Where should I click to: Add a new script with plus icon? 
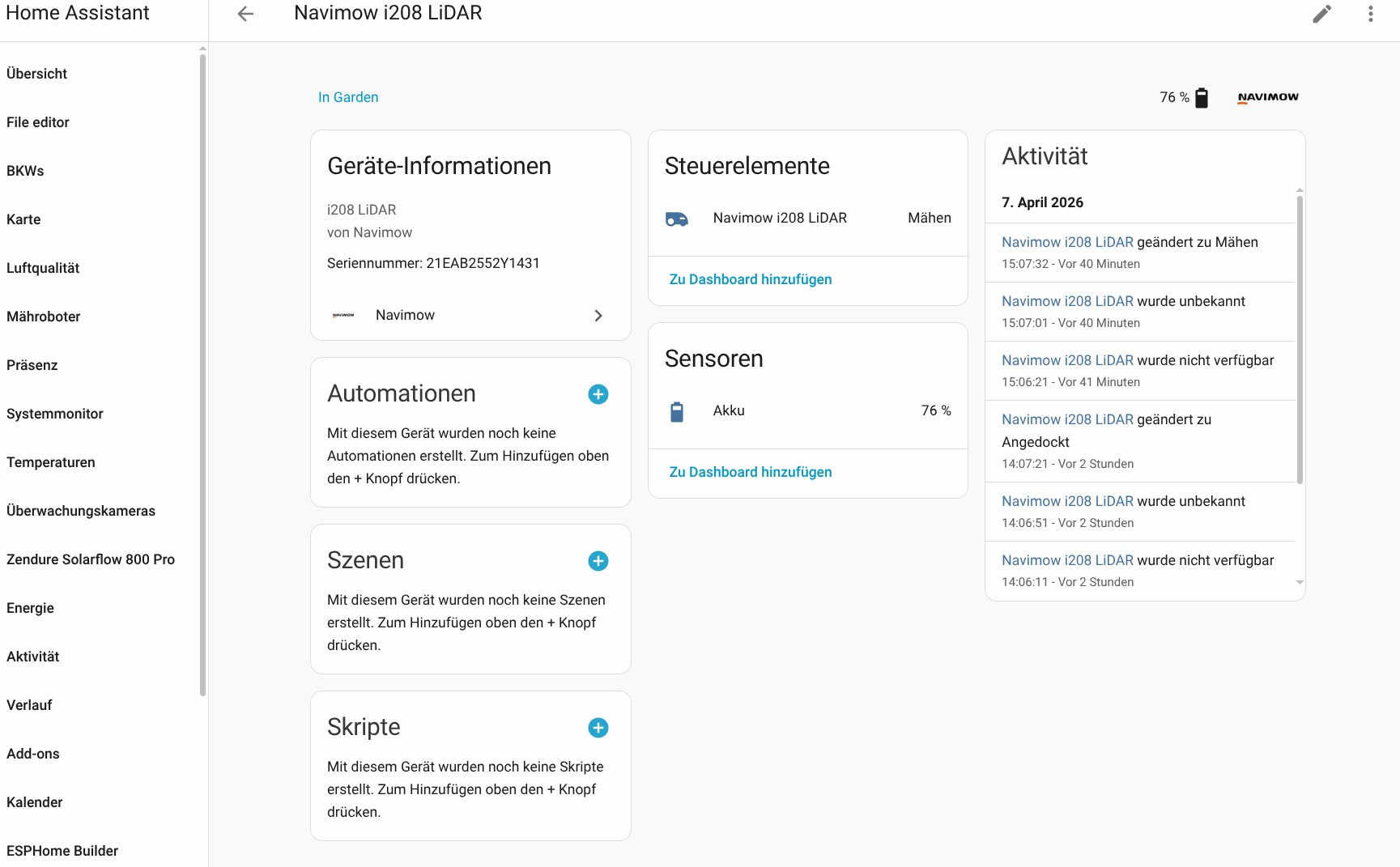point(598,728)
